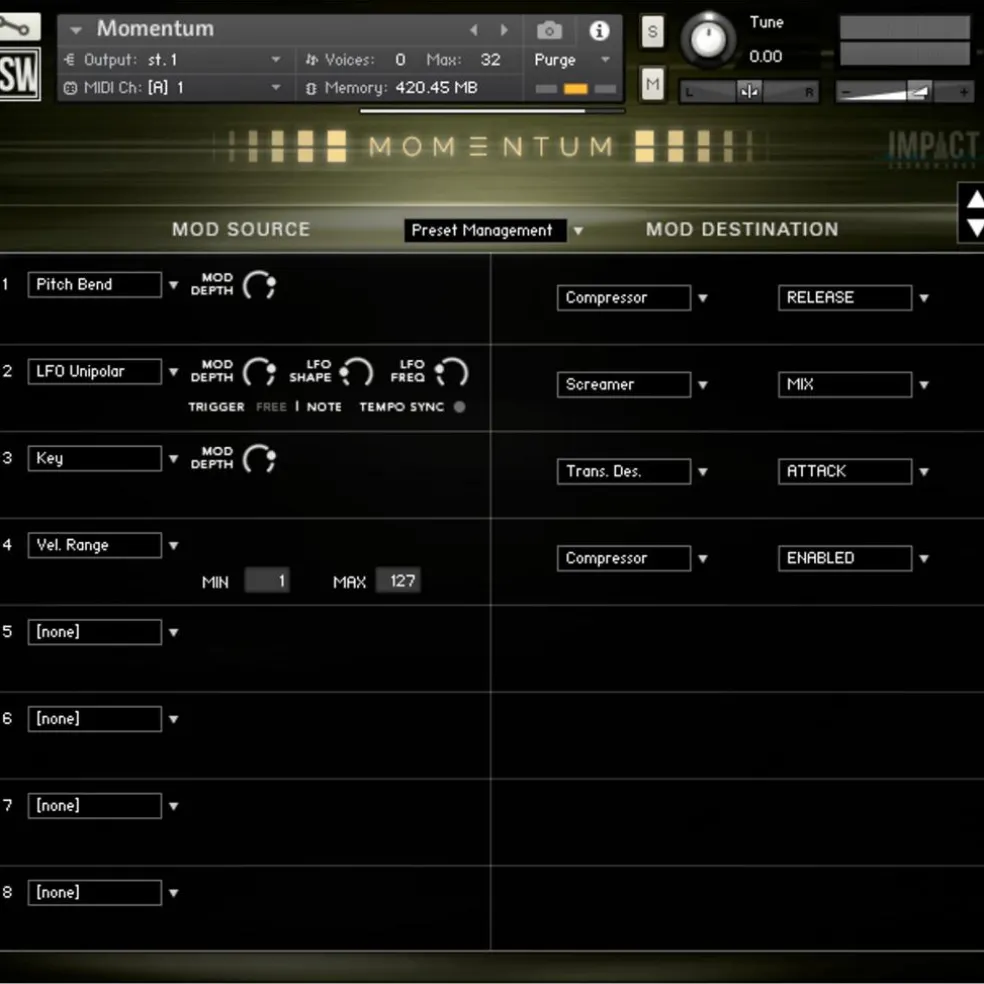The width and height of the screenshot is (984, 984).
Task: Go to previous instrument preset arrow
Action: click(474, 29)
